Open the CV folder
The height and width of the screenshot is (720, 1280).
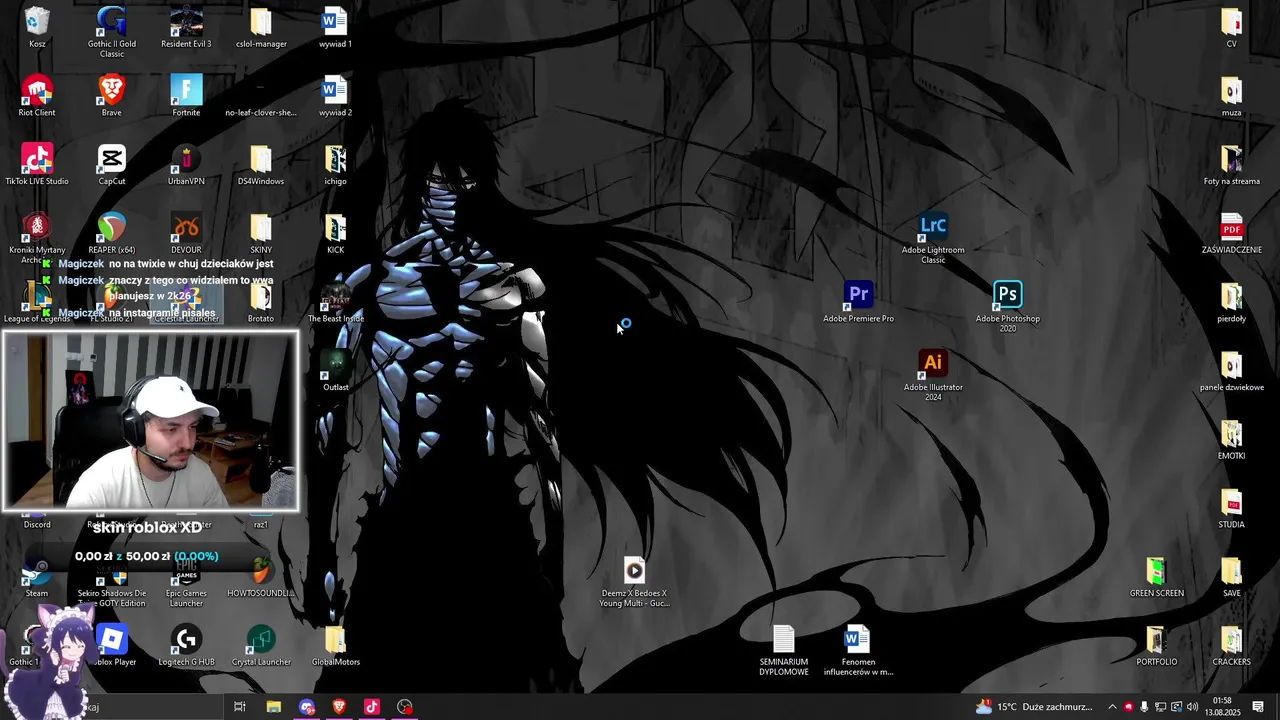tap(1231, 27)
